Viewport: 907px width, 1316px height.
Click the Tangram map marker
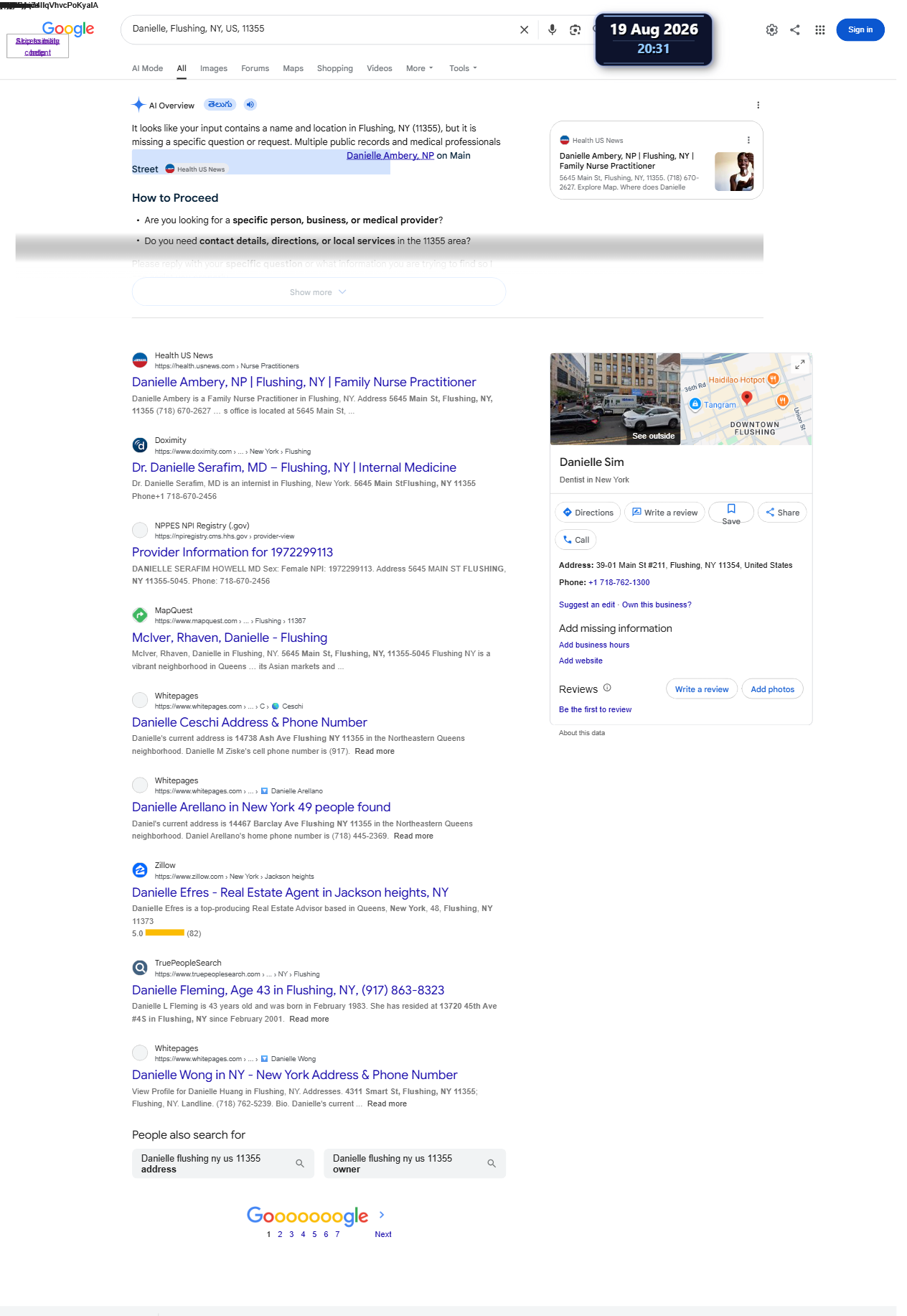(695, 404)
